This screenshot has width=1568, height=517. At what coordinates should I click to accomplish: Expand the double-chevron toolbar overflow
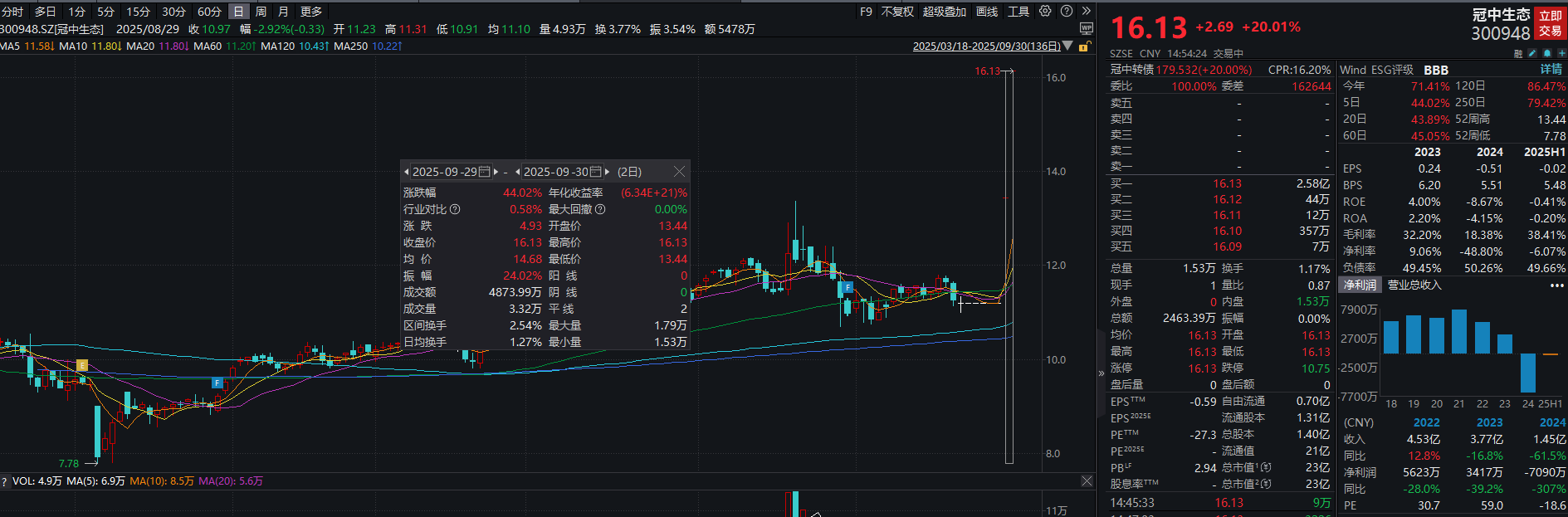coord(1086,12)
